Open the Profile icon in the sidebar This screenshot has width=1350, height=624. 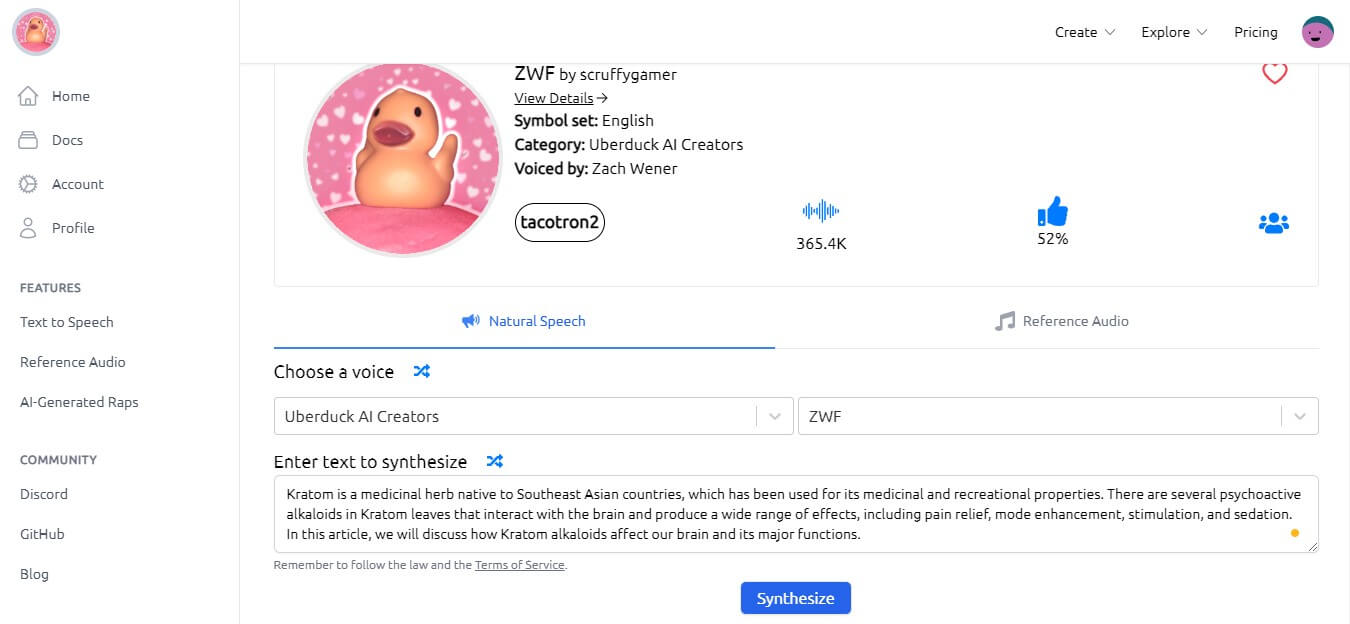click(x=29, y=228)
